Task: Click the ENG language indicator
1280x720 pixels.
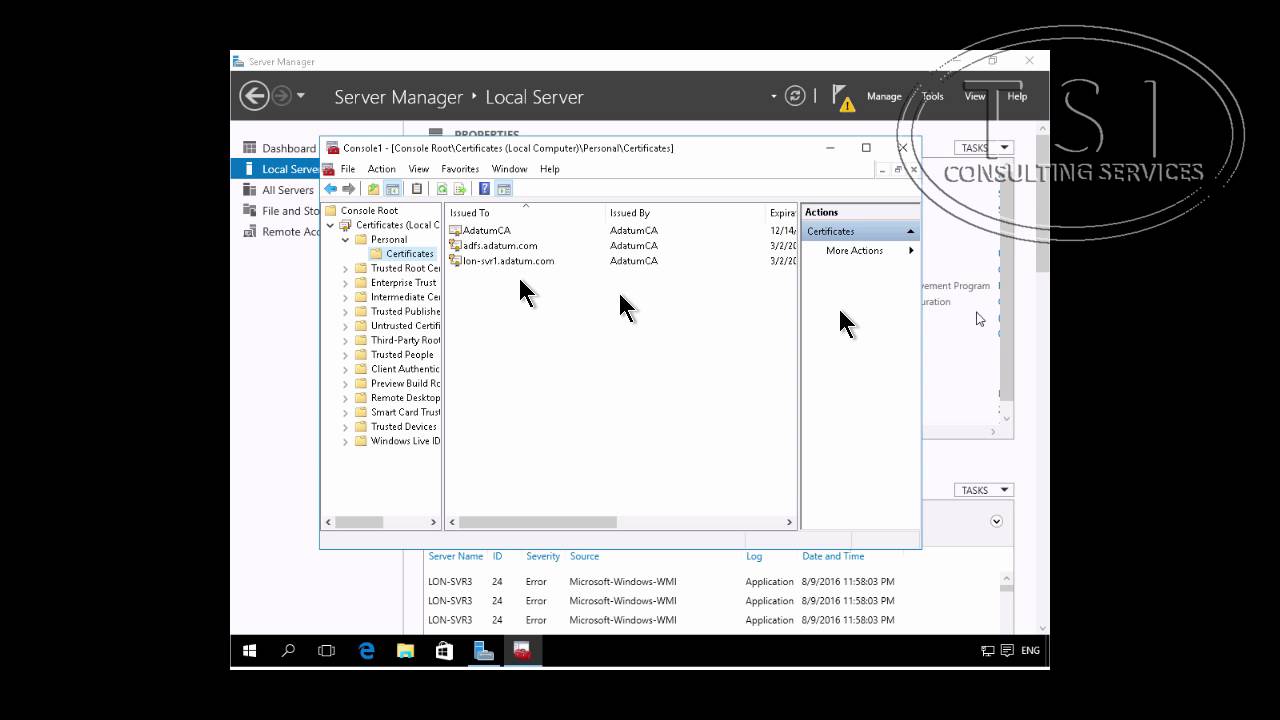Action: coord(1030,651)
